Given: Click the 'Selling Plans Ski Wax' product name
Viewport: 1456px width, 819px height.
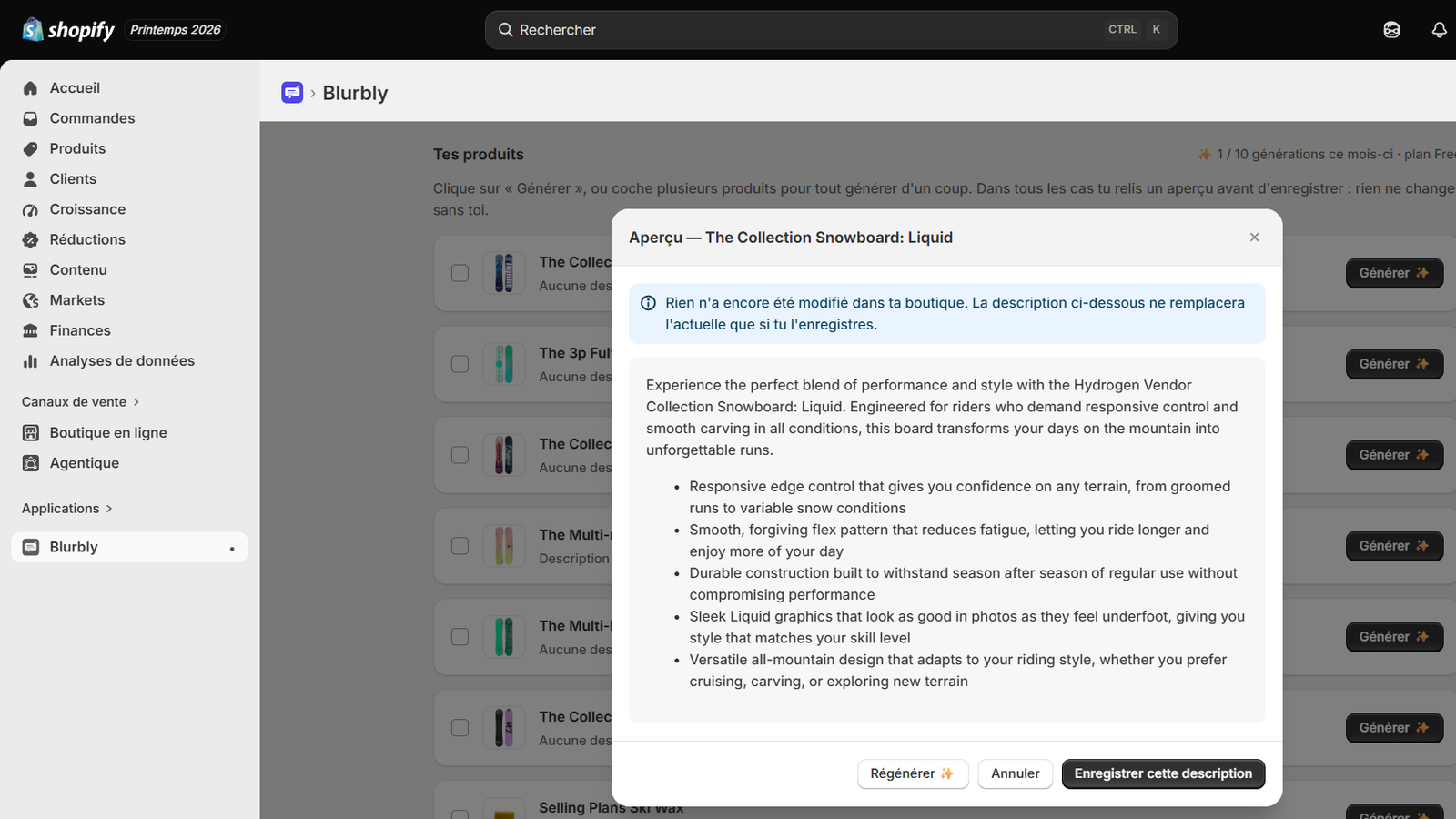Looking at the screenshot, I should pos(611,808).
